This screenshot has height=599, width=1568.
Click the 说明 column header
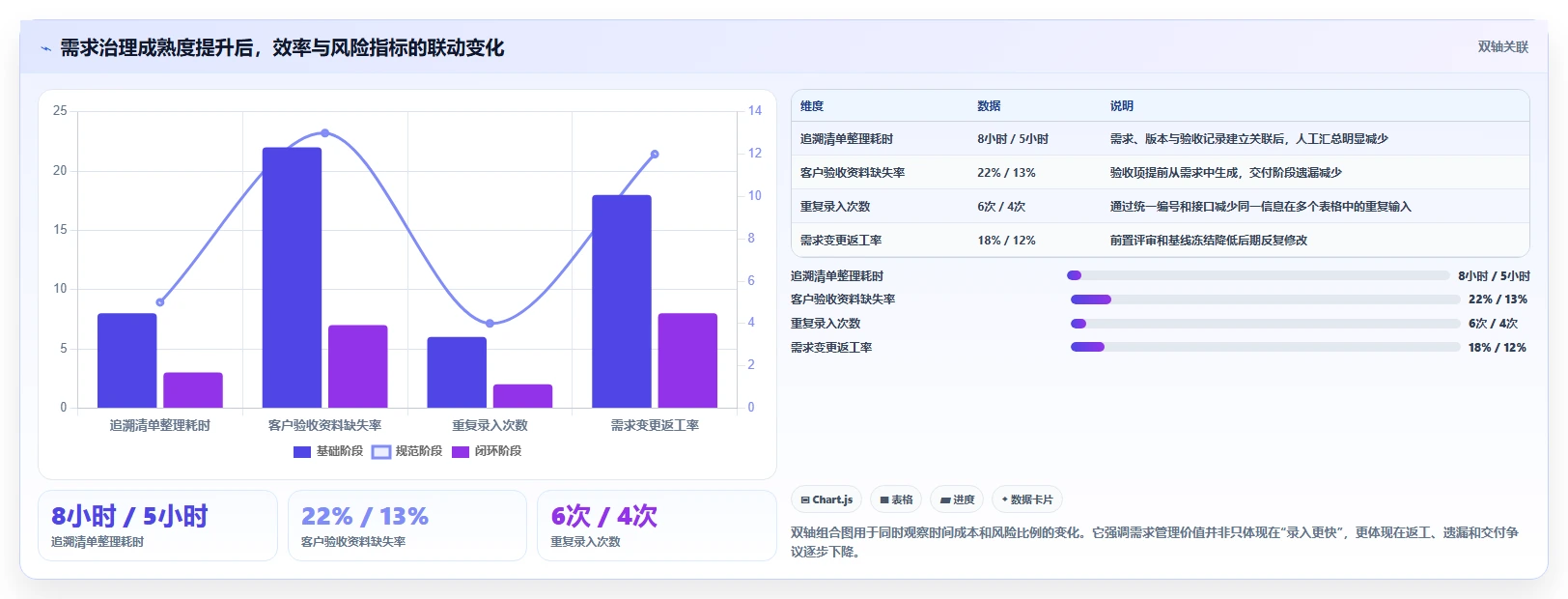click(x=1121, y=106)
